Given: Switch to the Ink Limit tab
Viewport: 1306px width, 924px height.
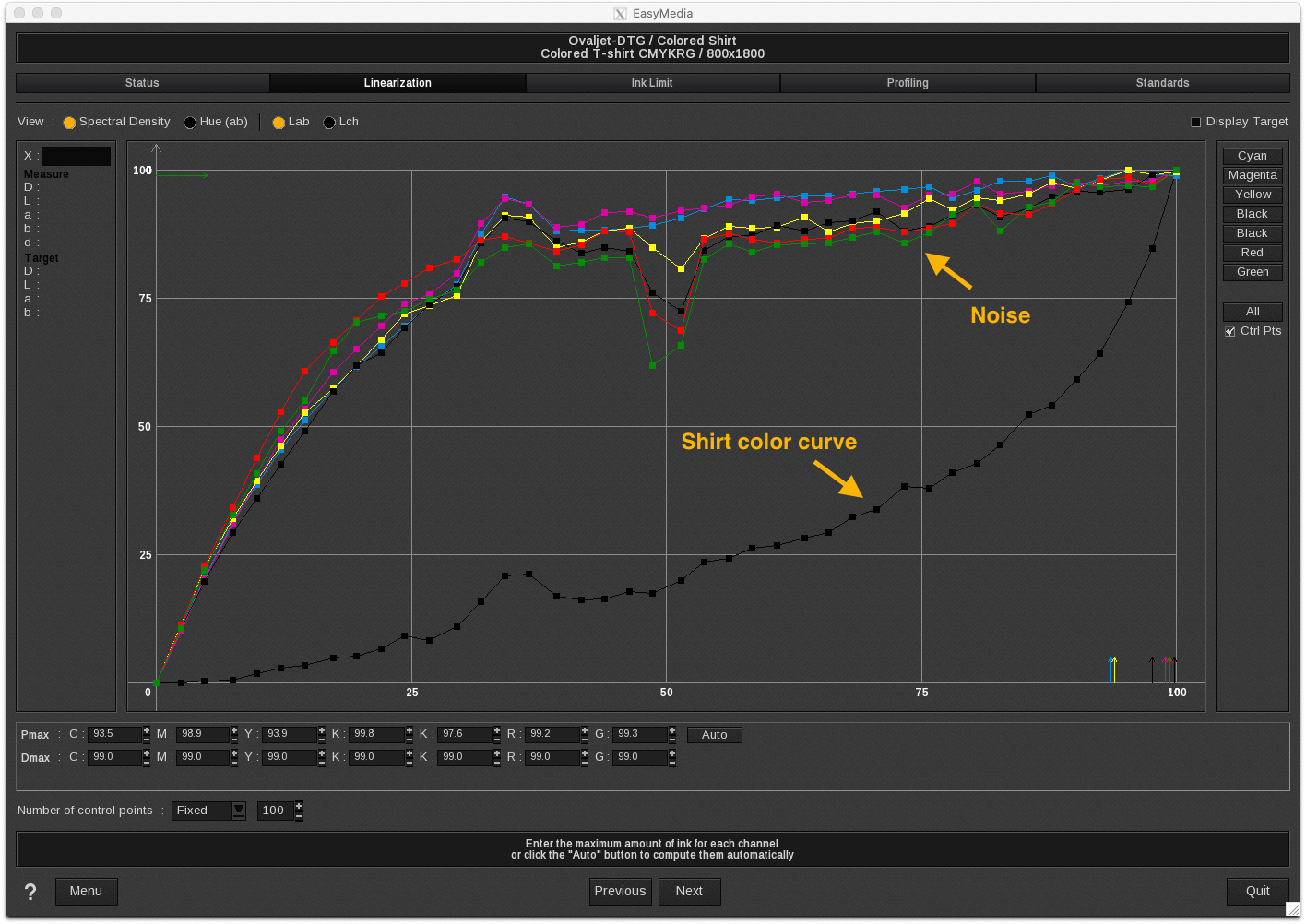Looking at the screenshot, I should [x=652, y=83].
